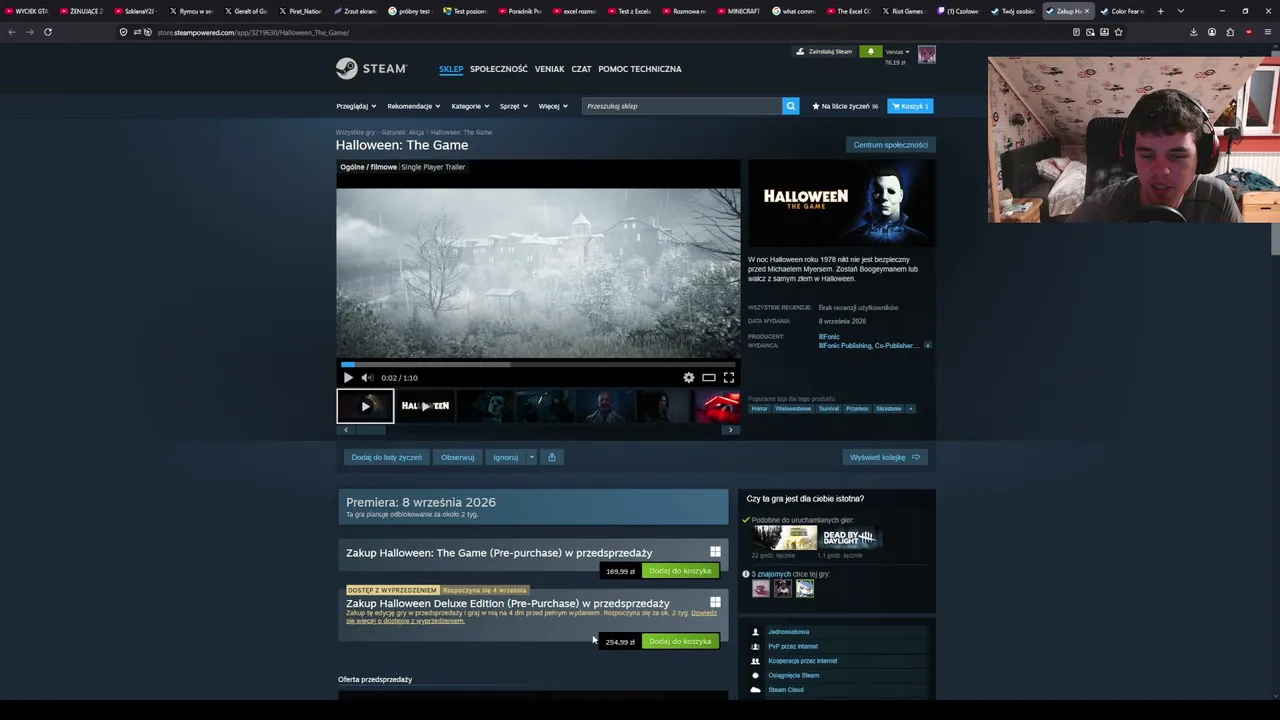The width and height of the screenshot is (1280, 720).
Task: Open a new browser tab
Action: pos(1160,11)
